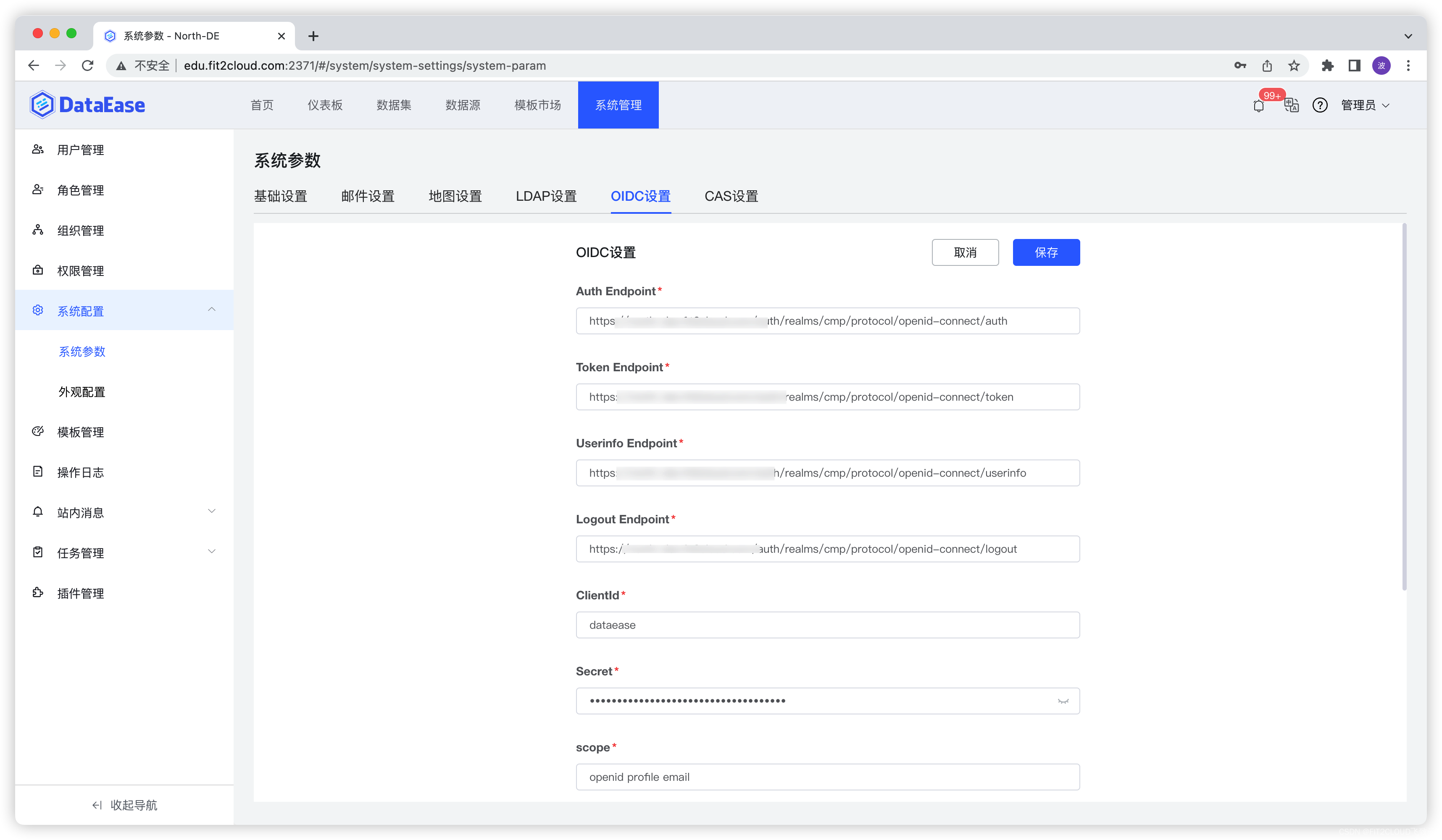This screenshot has height=840, width=1442.
Task: Click the language switch icon
Action: pos(1291,105)
